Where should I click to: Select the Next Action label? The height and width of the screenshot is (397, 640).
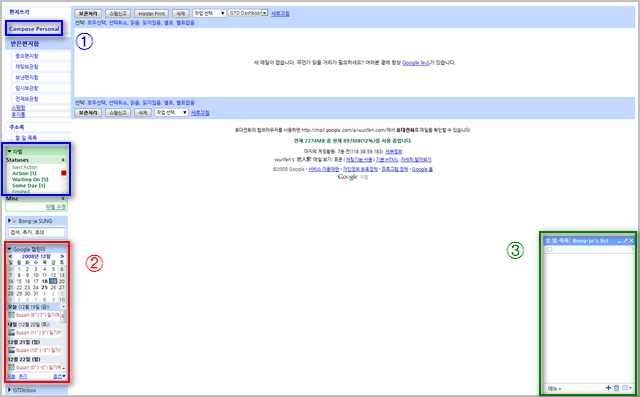pyautogui.click(x=24, y=167)
